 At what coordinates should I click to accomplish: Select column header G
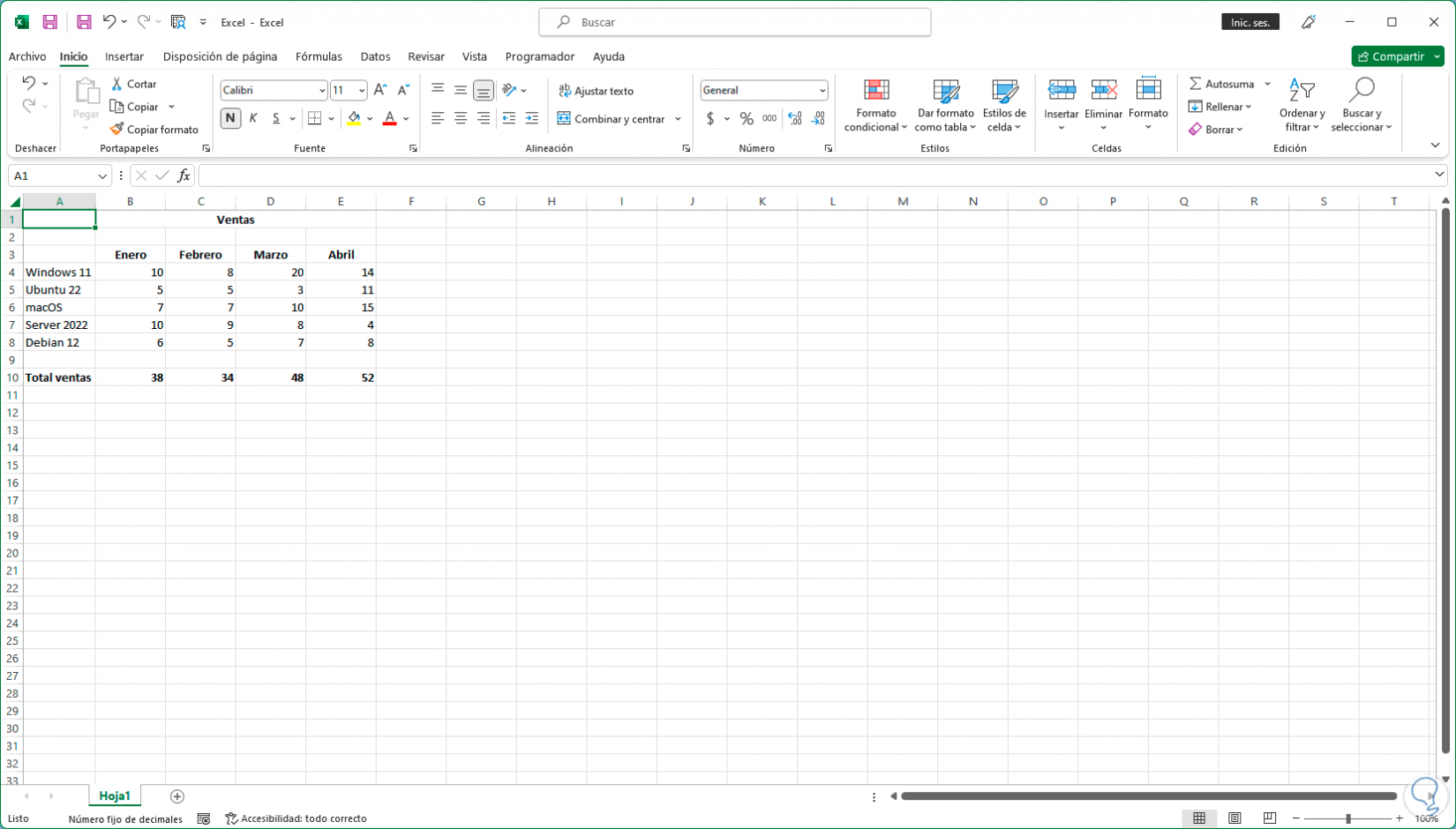(x=481, y=201)
